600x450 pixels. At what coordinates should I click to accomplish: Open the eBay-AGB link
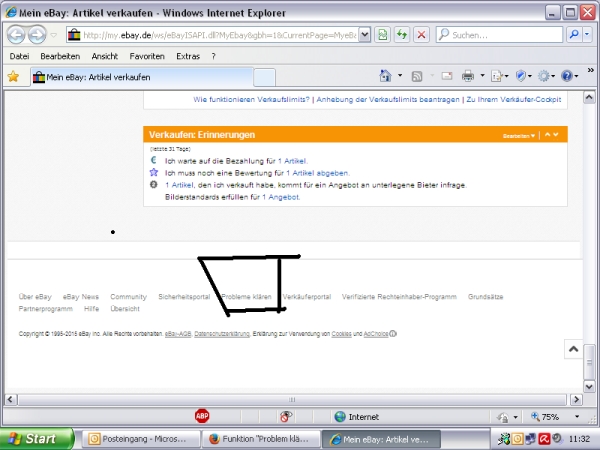[178, 334]
